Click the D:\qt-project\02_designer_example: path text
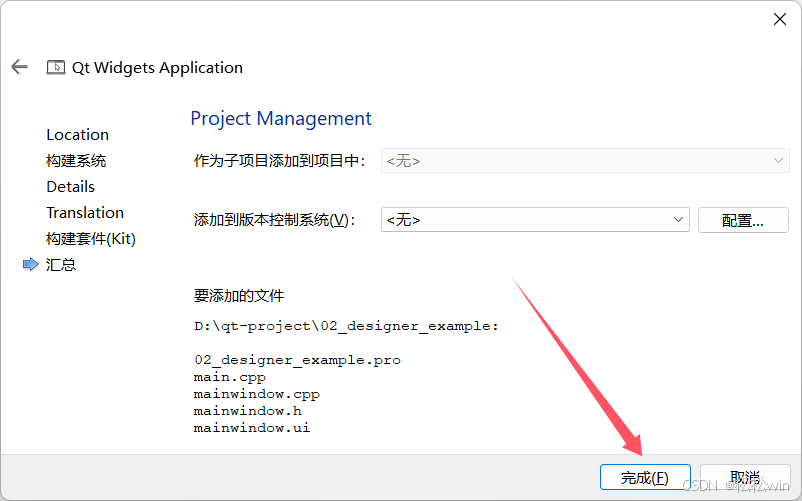Screen dimensions: 802x501 (x=346, y=326)
